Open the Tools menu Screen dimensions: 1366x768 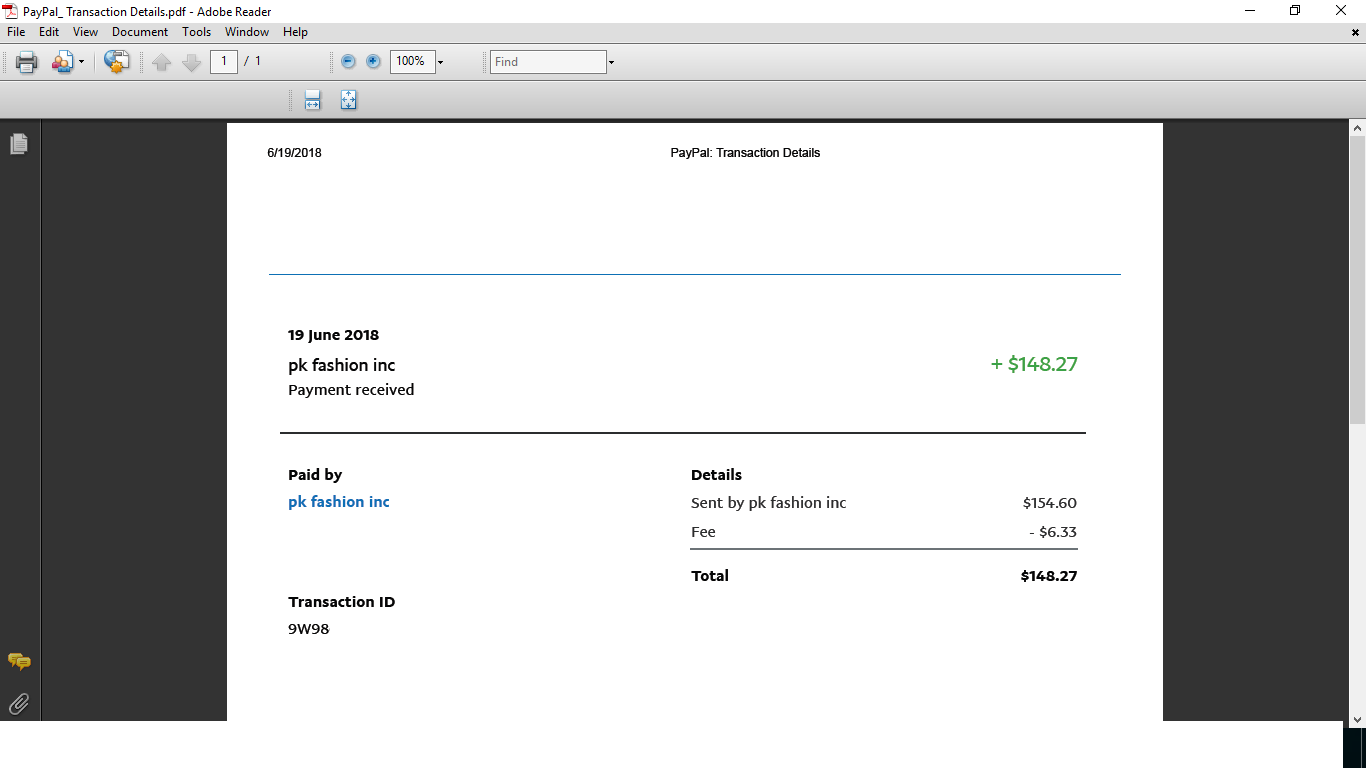tap(197, 32)
